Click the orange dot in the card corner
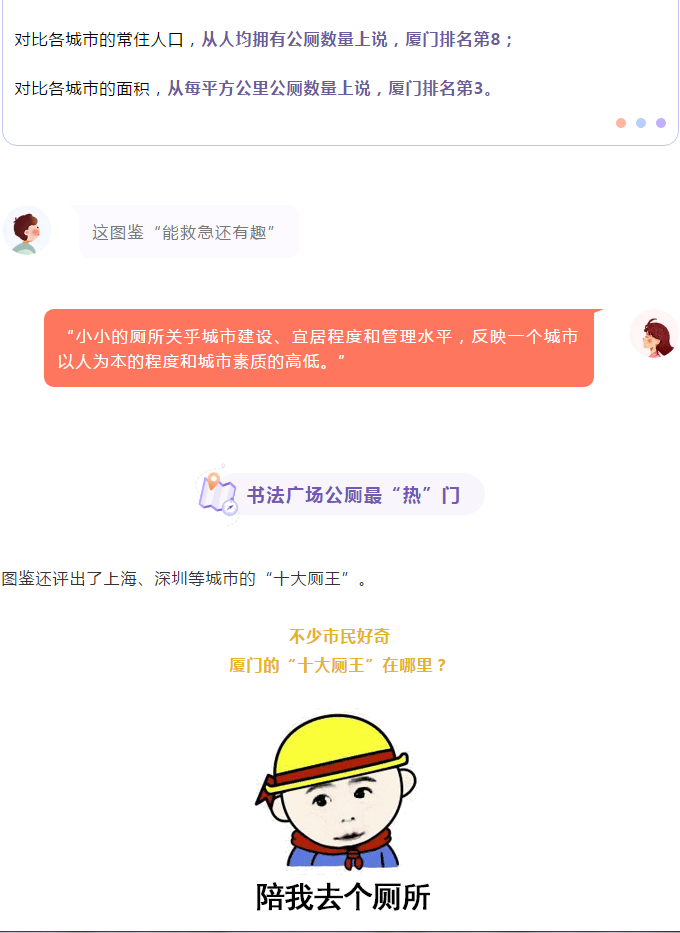This screenshot has width=680, height=933. tap(621, 123)
